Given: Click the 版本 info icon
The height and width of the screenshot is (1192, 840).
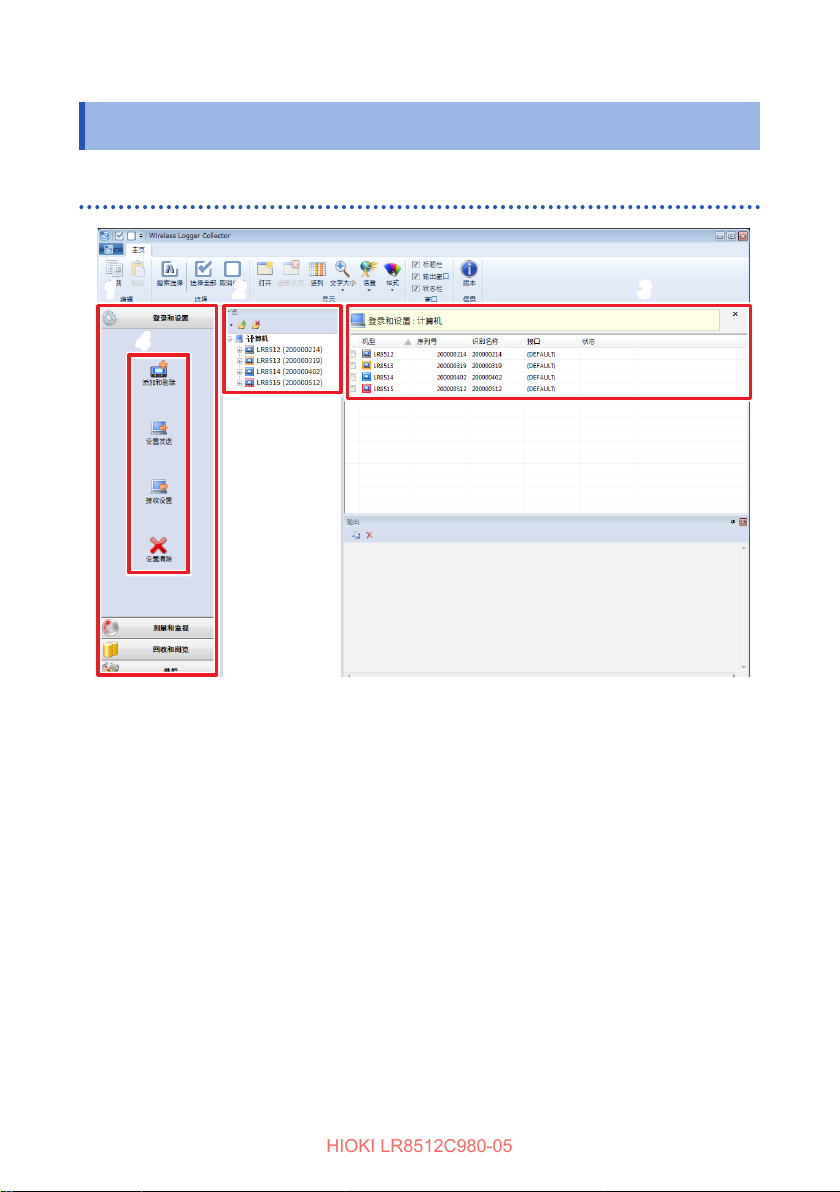Looking at the screenshot, I should click(x=469, y=269).
